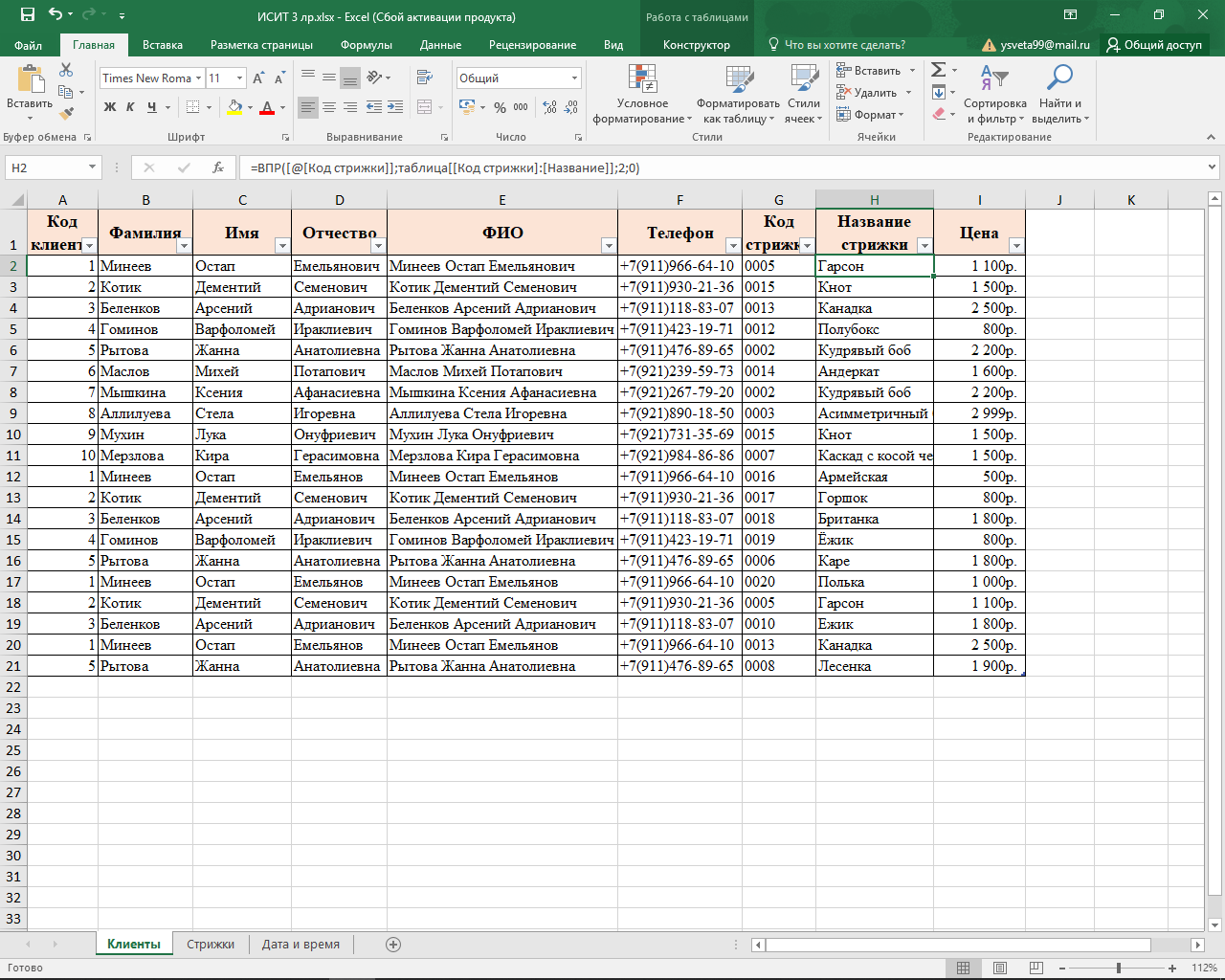The width and height of the screenshot is (1225, 980).
Task: Switch to the Стрижки sheet tab
Action: click(x=211, y=945)
